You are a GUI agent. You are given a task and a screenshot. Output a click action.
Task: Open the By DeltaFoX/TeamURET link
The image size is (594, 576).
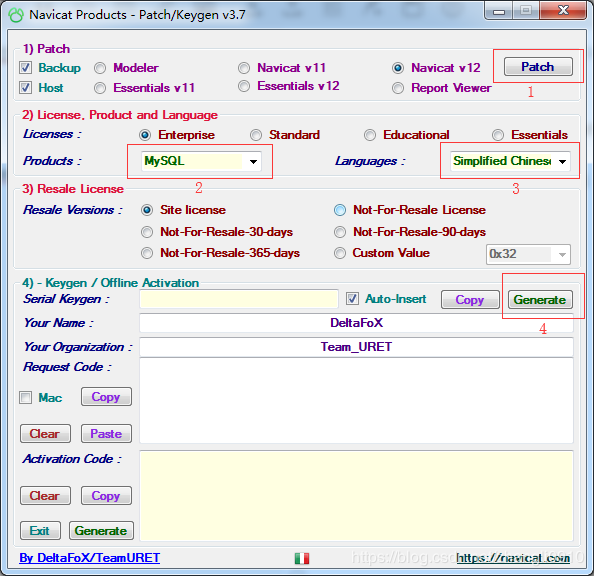coord(90,558)
